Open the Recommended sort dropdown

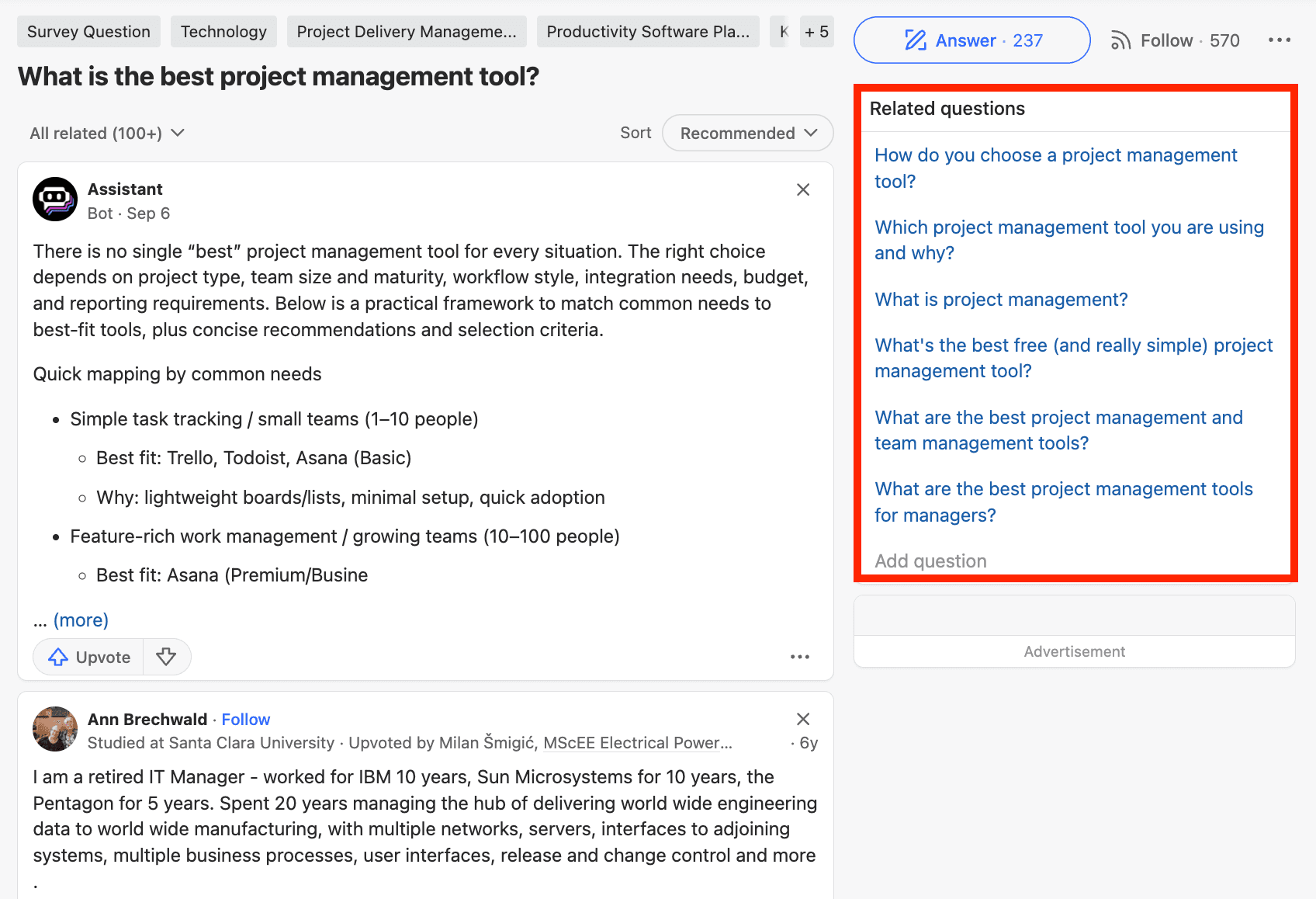point(747,134)
